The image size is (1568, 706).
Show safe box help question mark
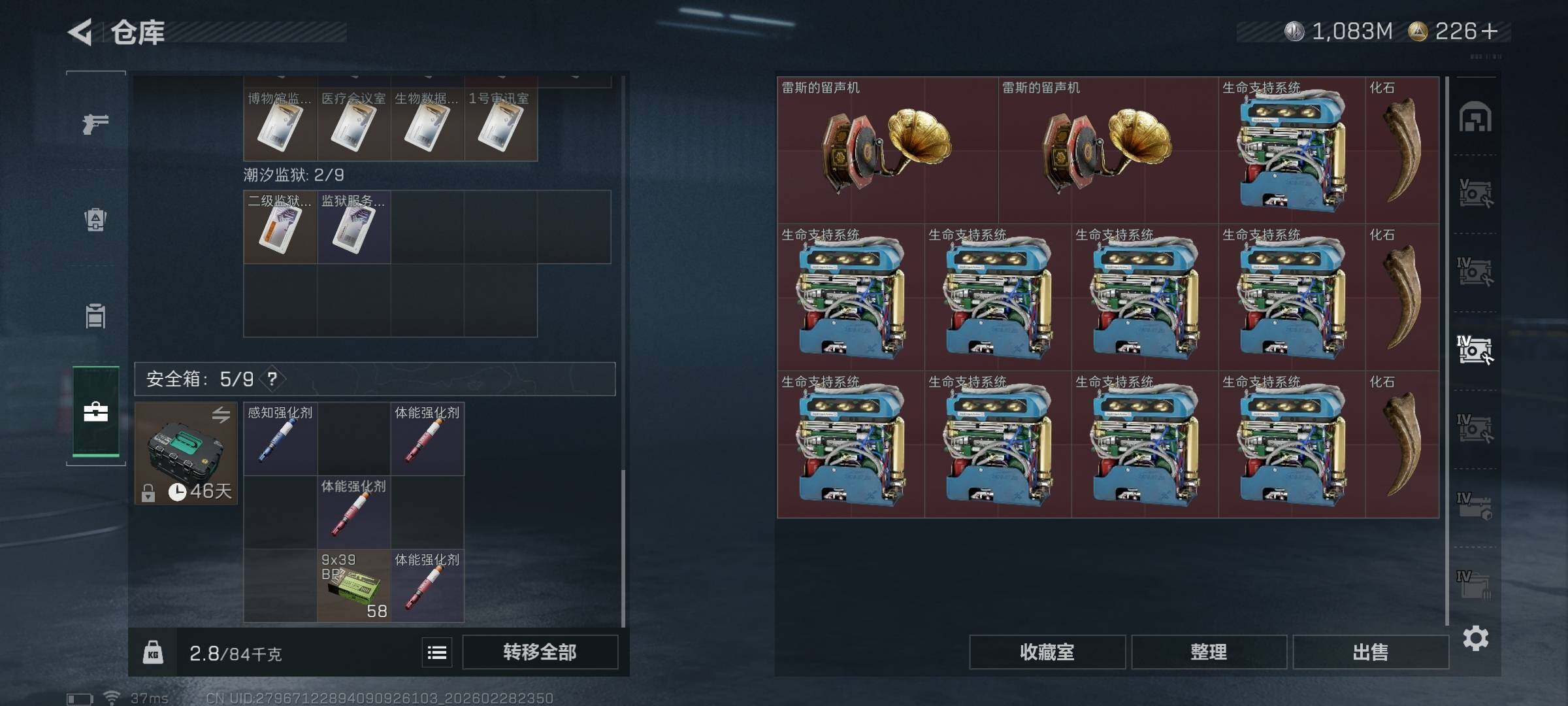click(x=272, y=379)
